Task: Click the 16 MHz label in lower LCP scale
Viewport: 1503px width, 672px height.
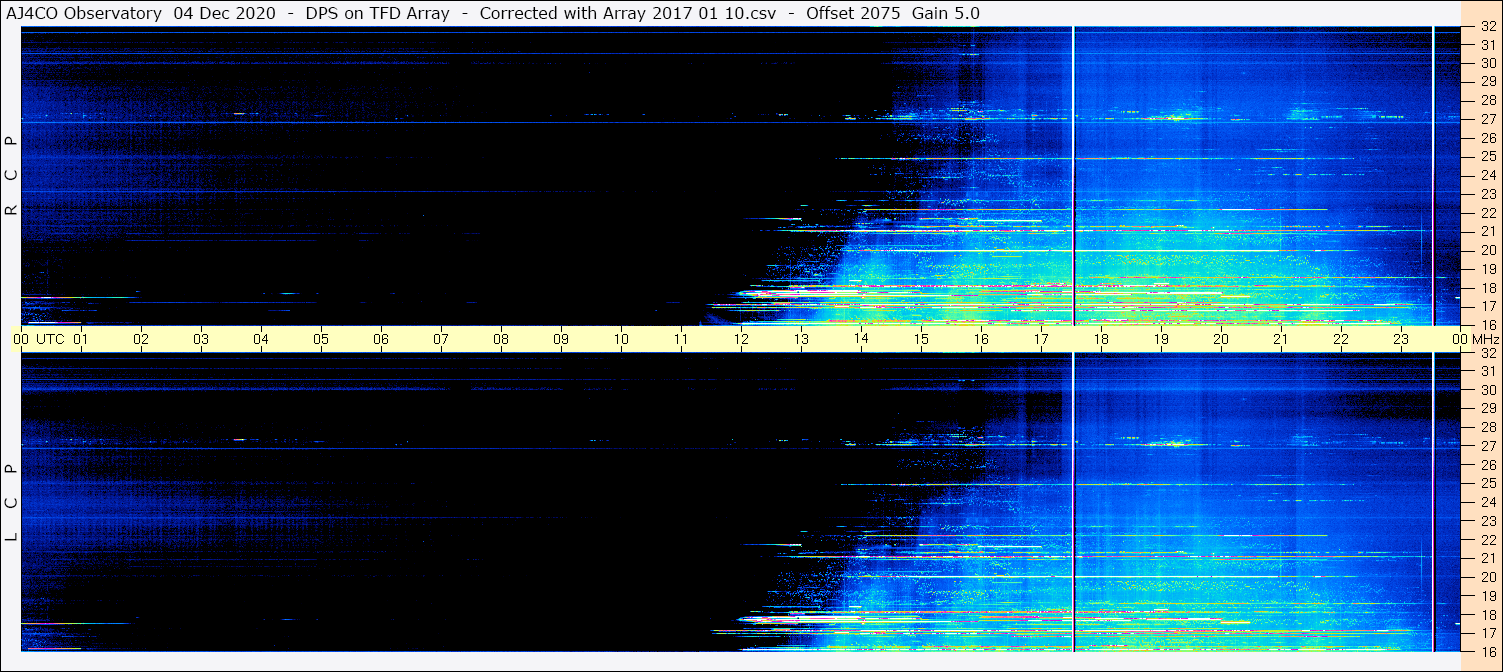Action: (x=1488, y=651)
